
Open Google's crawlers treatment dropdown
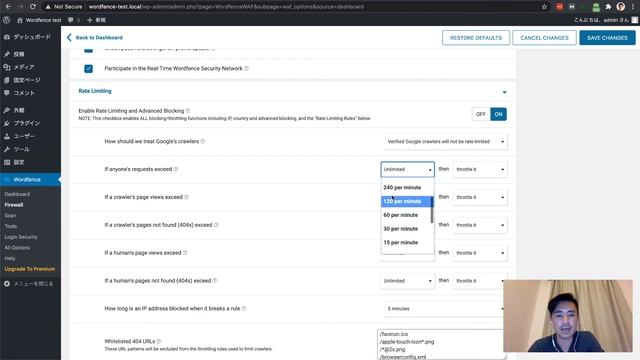pos(446,142)
